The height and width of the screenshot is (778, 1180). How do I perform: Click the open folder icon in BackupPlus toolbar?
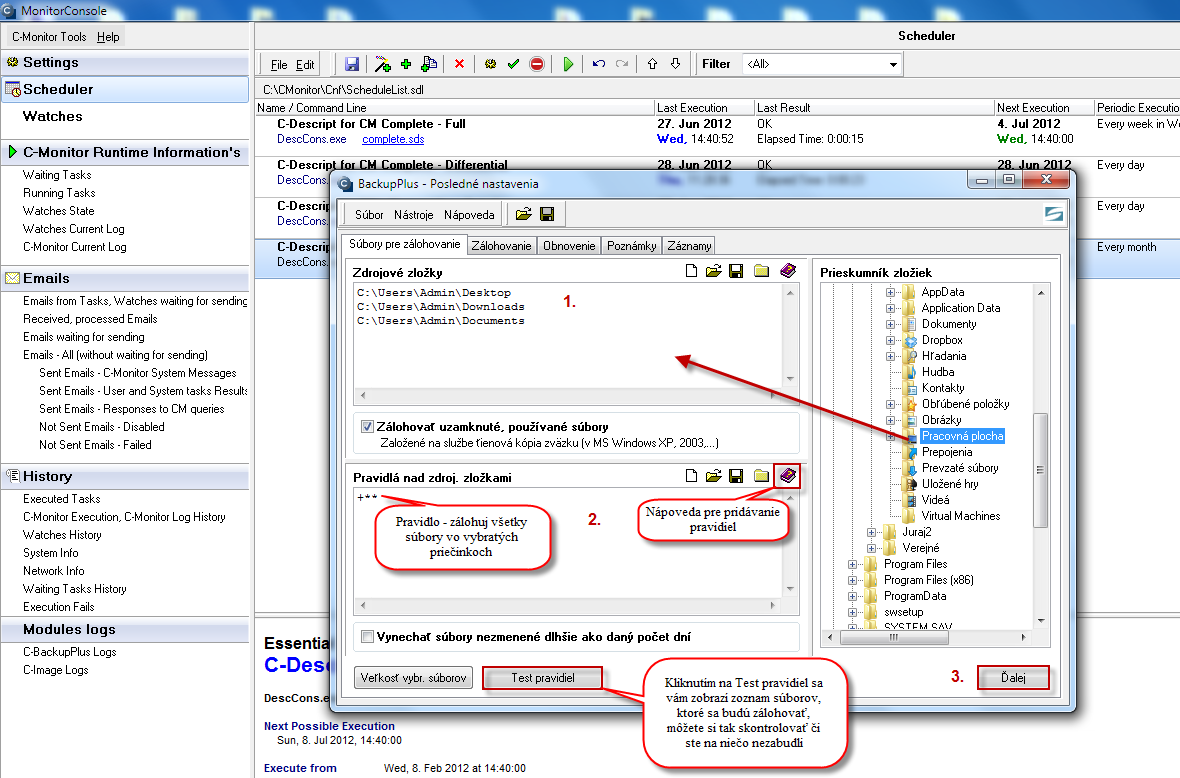coord(524,214)
